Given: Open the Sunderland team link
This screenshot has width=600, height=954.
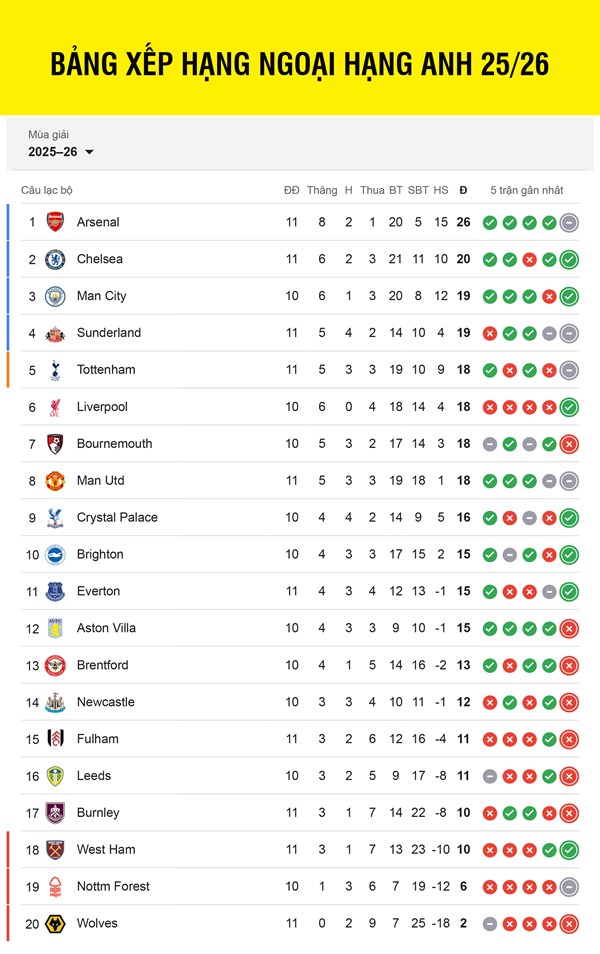Looking at the screenshot, I should point(109,333).
